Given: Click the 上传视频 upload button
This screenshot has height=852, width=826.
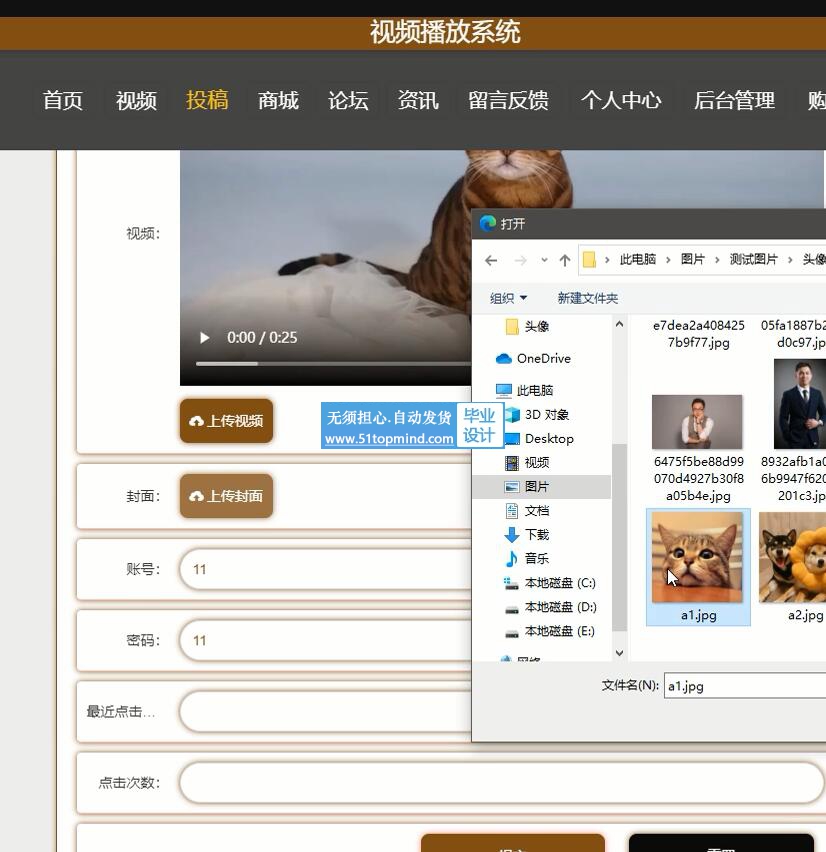Looking at the screenshot, I should 226,421.
